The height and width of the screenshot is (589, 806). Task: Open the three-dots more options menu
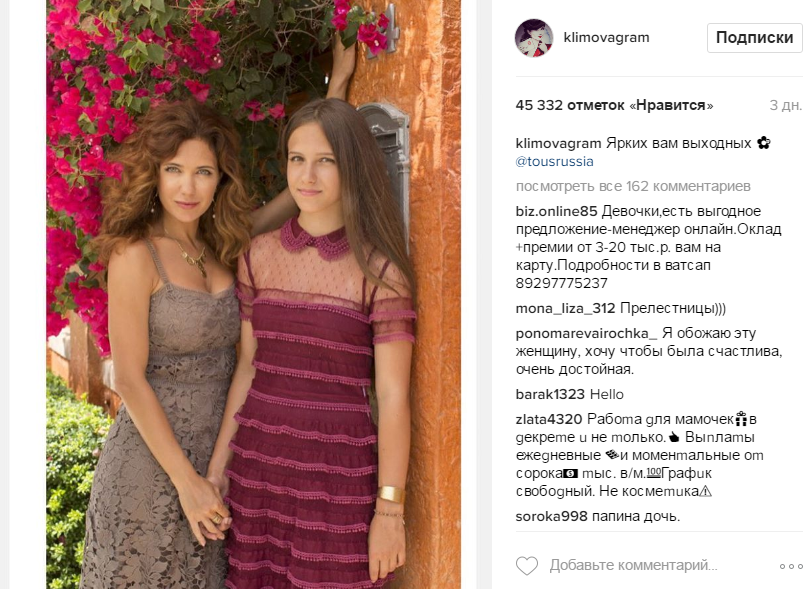[x=791, y=566]
